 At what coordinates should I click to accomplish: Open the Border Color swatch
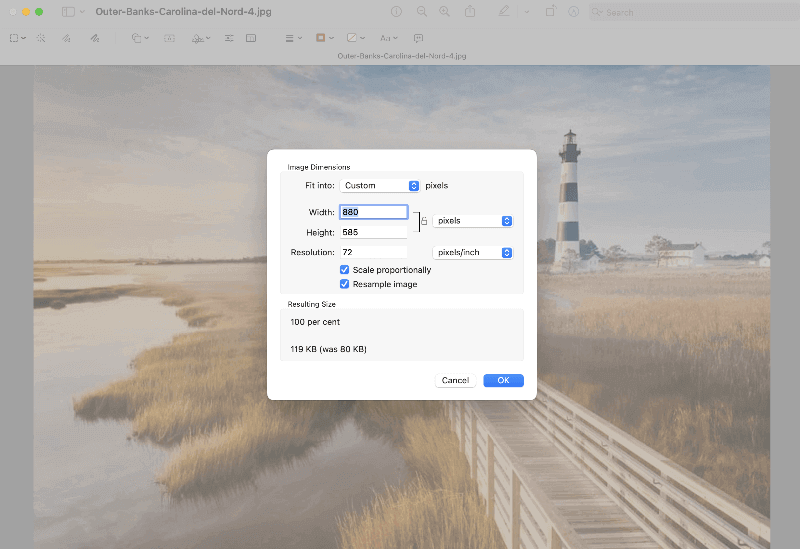click(323, 38)
